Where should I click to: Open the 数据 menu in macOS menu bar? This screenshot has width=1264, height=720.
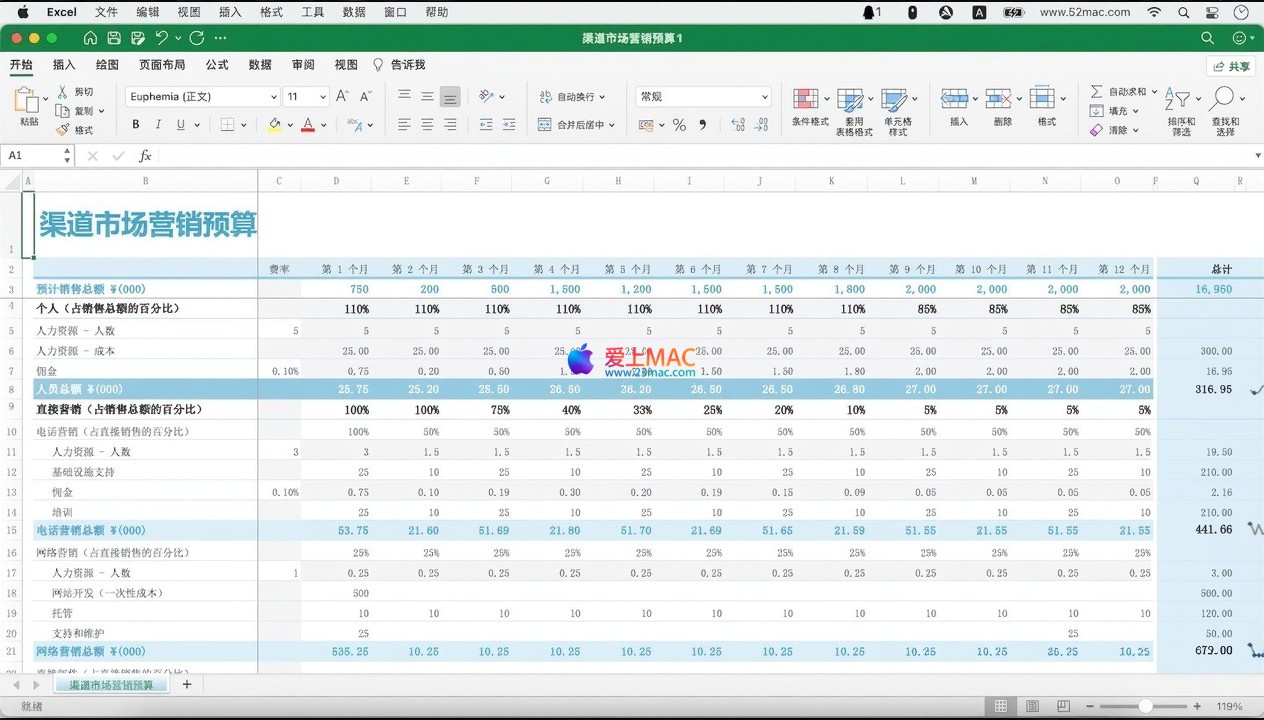pos(353,12)
